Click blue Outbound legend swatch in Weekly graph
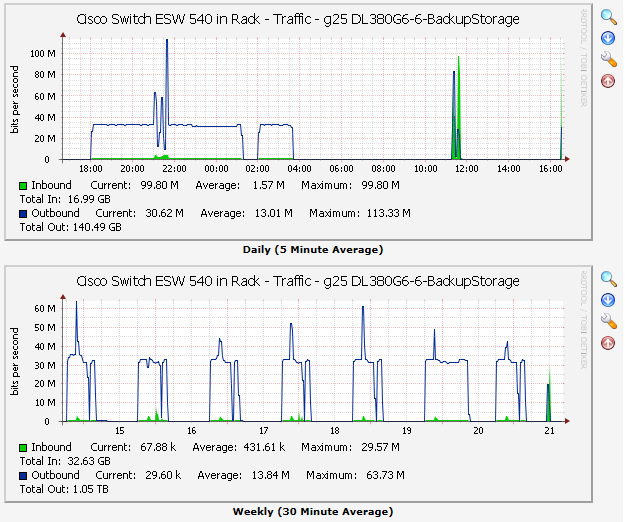Image resolution: width=625 pixels, height=522 pixels. click(x=23, y=476)
